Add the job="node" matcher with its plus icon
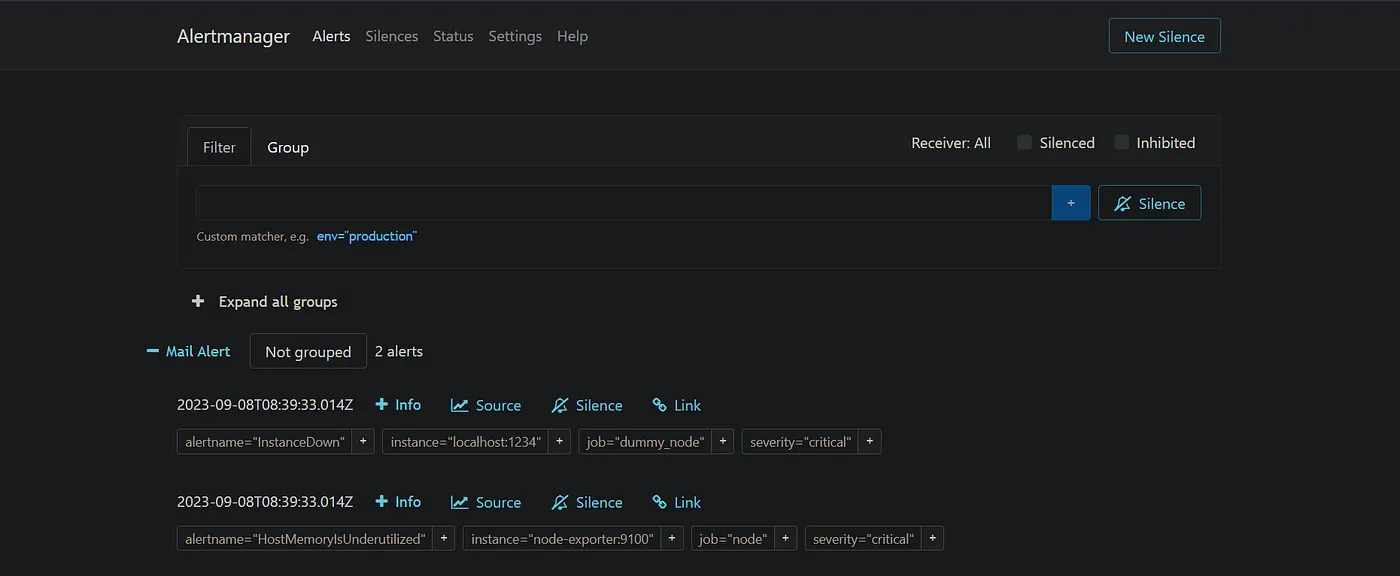1400x576 pixels. click(x=786, y=539)
